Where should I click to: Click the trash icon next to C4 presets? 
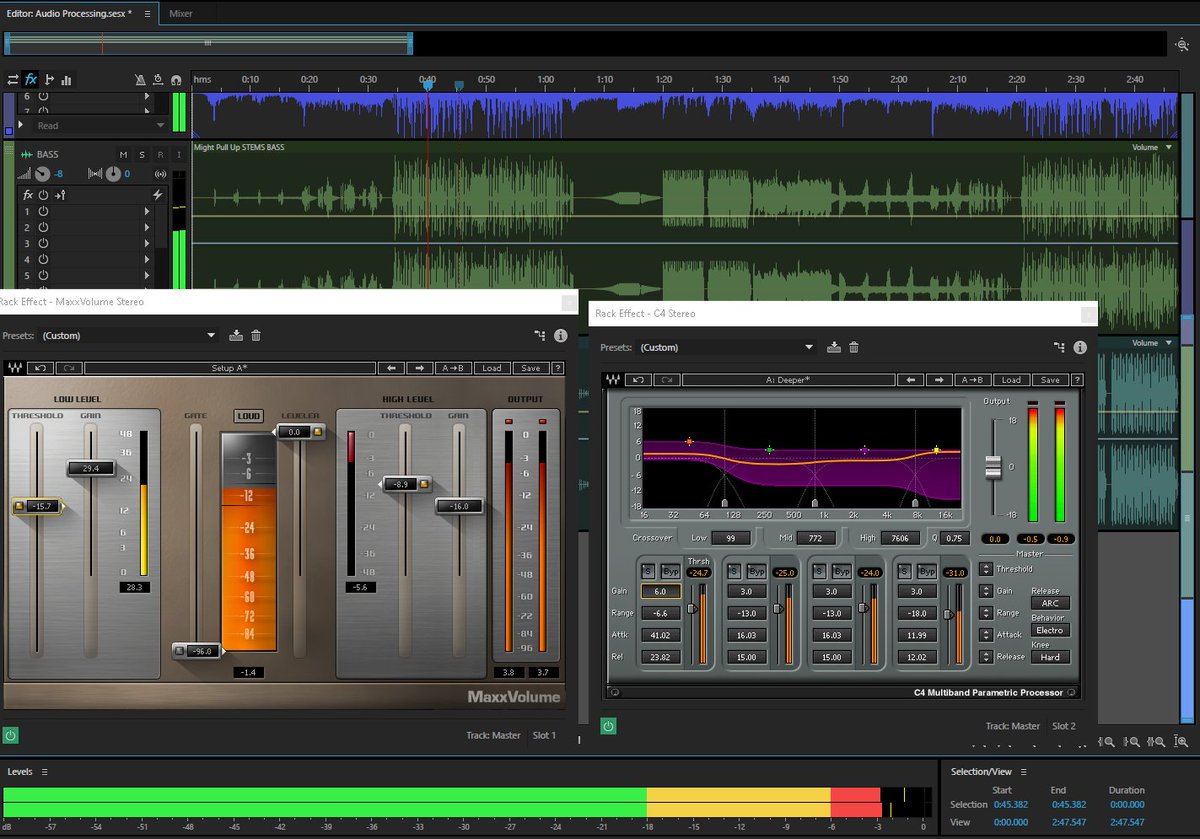tap(854, 345)
